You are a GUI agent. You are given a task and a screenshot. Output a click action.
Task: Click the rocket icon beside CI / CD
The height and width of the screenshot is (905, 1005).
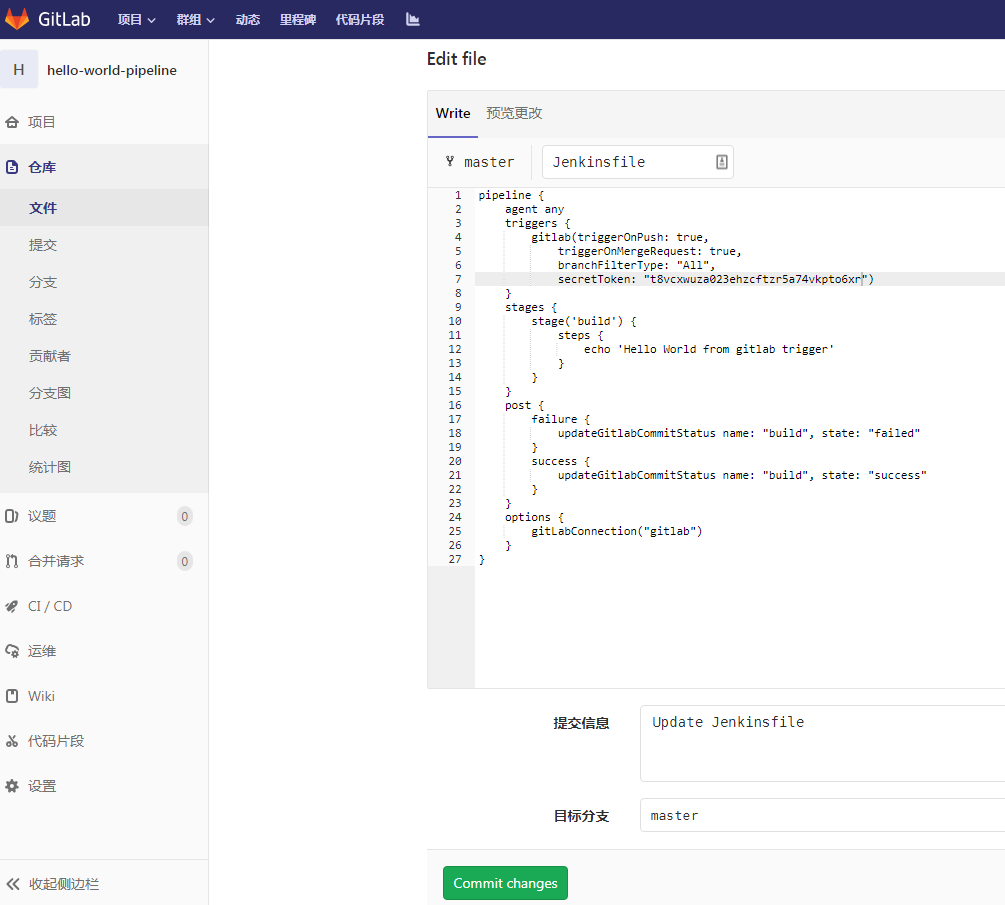12,606
